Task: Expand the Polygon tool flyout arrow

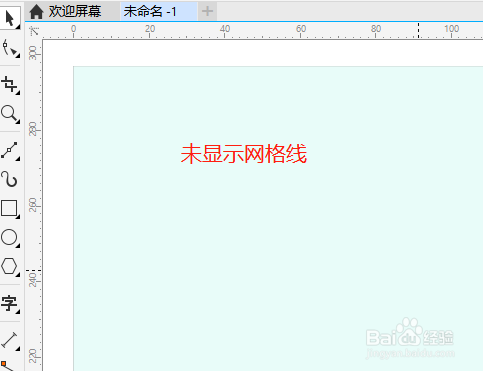Action: point(18,274)
